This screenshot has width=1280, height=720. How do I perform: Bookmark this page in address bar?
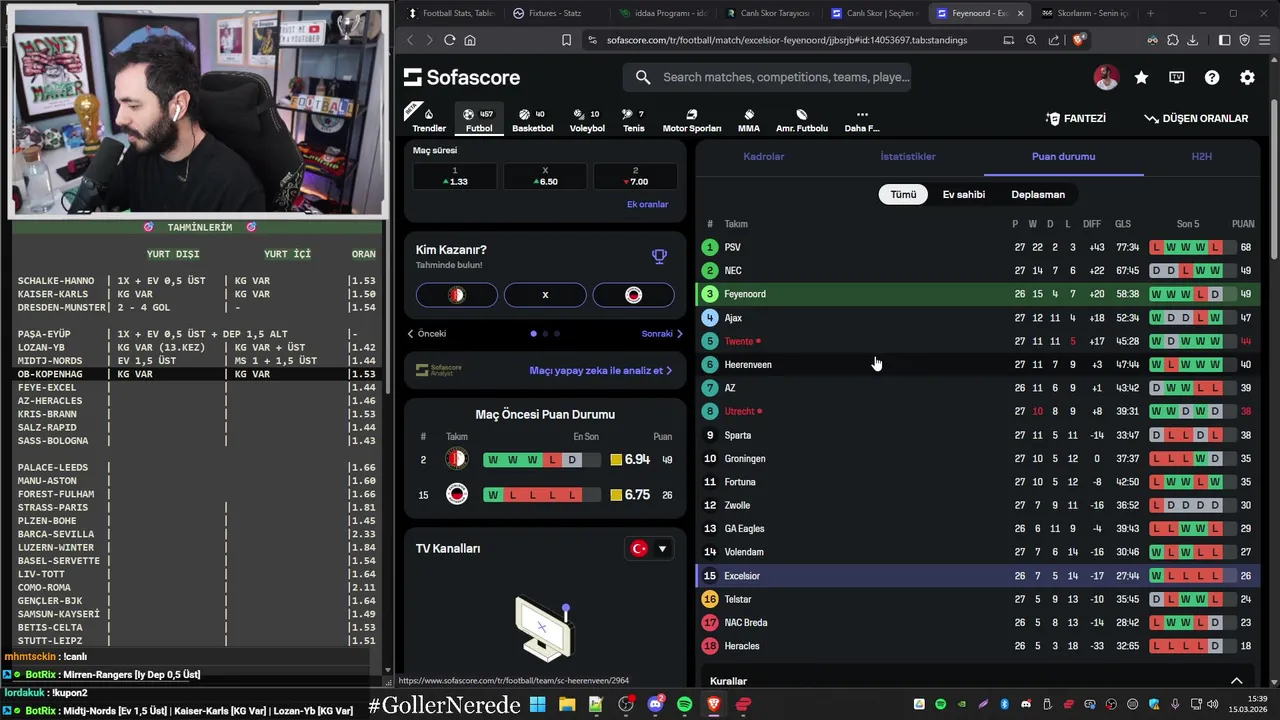click(x=566, y=40)
